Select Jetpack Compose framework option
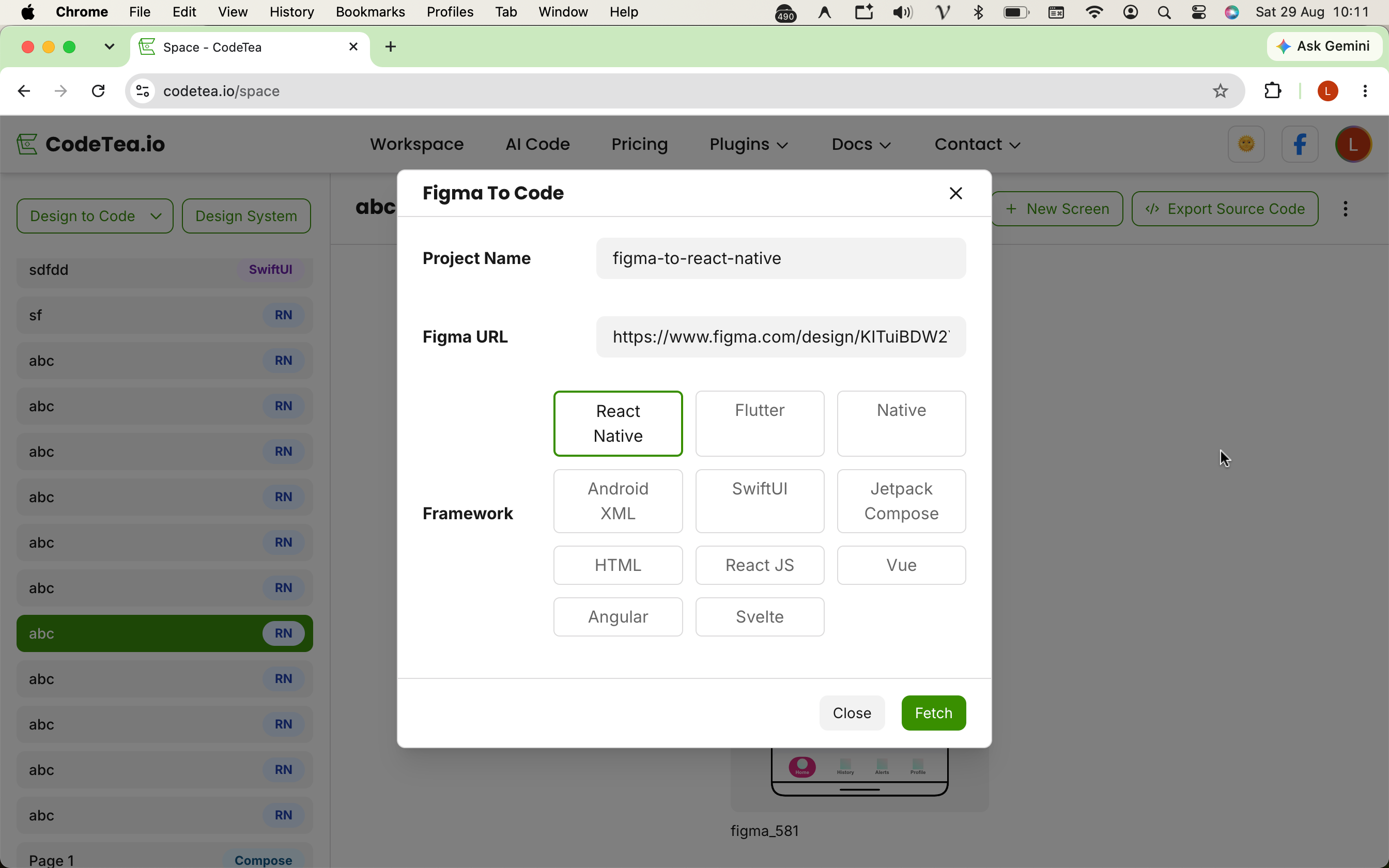Image resolution: width=1389 pixels, height=868 pixels. [x=901, y=501]
